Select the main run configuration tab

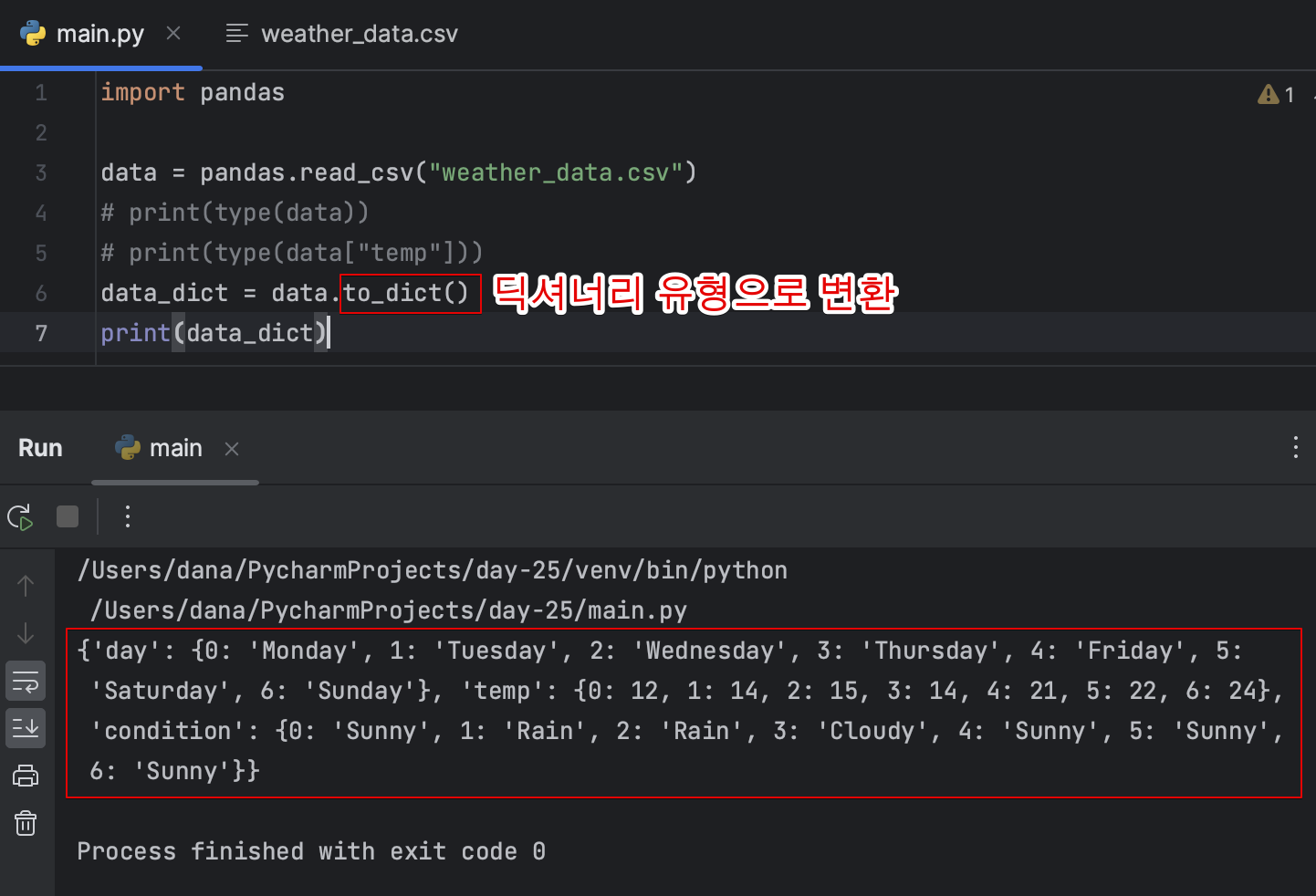click(x=175, y=448)
